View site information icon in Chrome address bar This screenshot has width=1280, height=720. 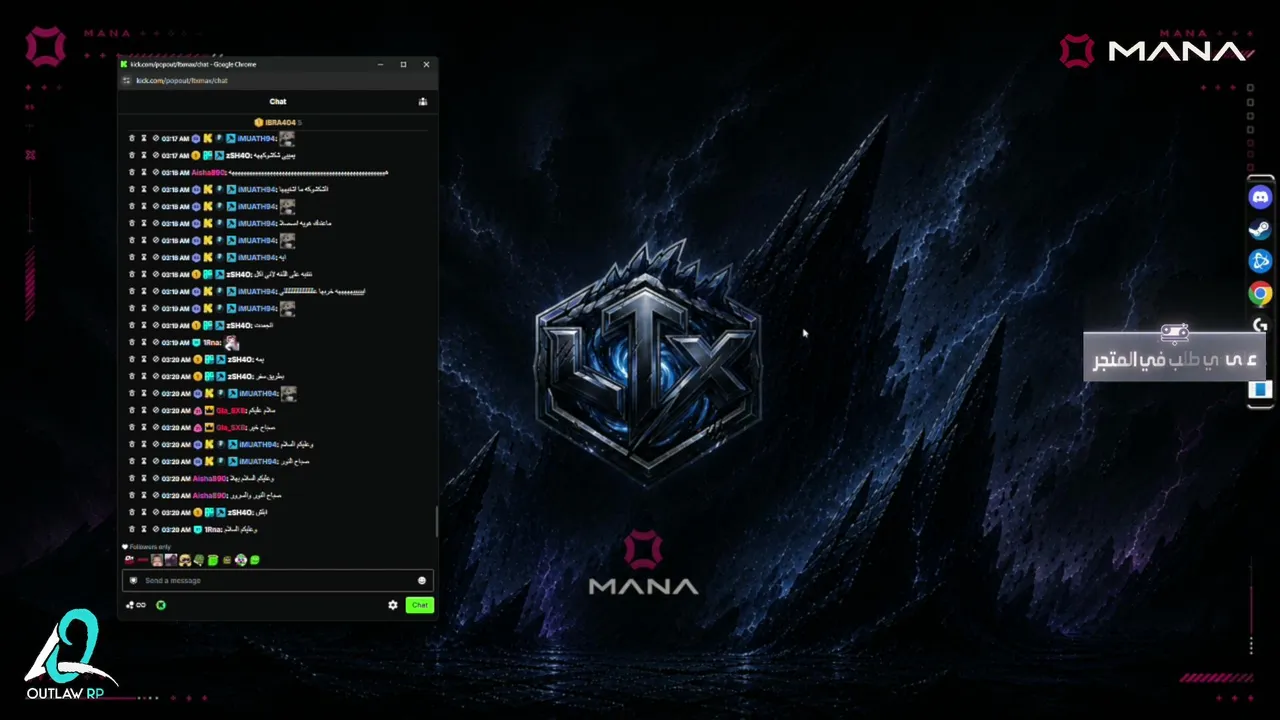[x=126, y=80]
